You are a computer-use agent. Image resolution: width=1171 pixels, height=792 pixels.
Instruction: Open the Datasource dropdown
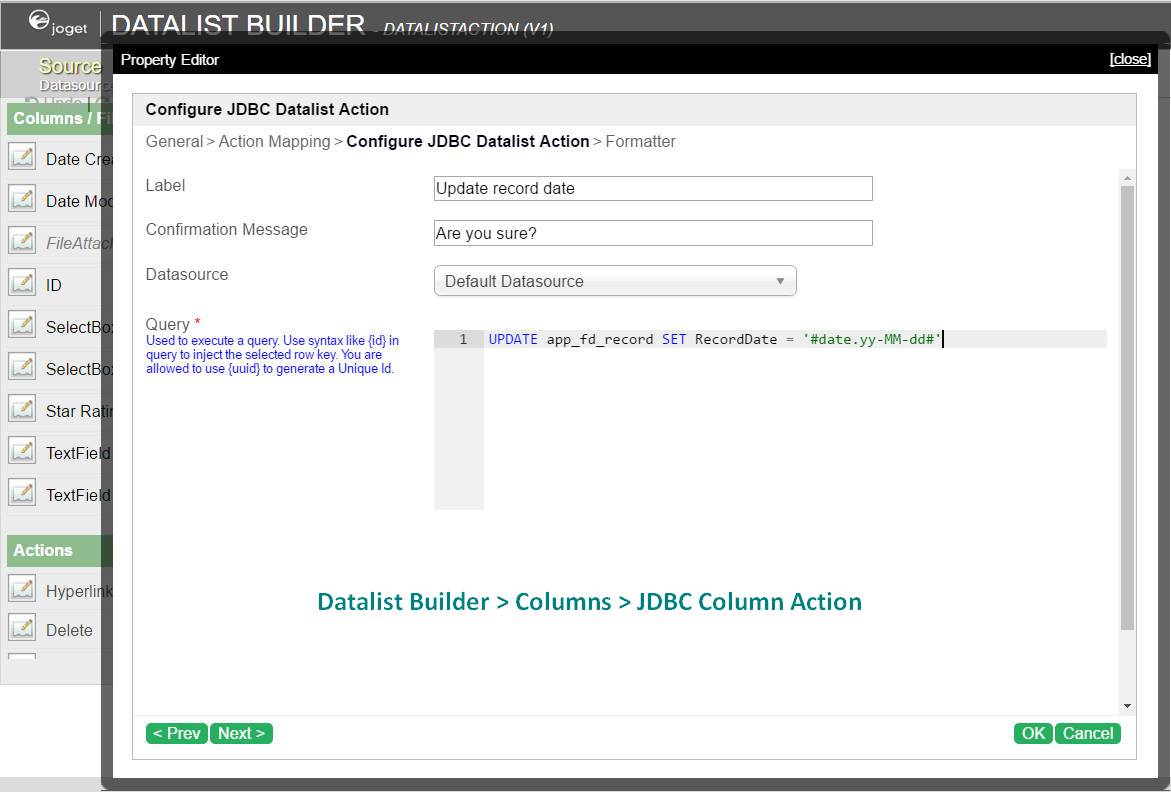(615, 281)
